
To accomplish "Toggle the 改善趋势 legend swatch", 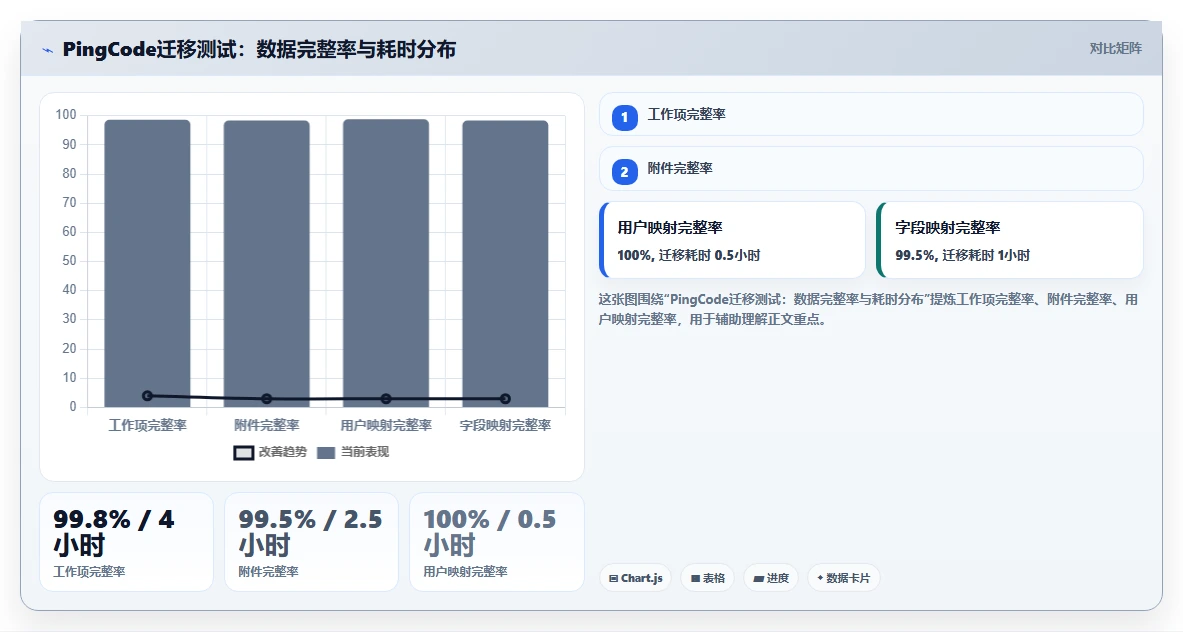I will tap(243, 453).
